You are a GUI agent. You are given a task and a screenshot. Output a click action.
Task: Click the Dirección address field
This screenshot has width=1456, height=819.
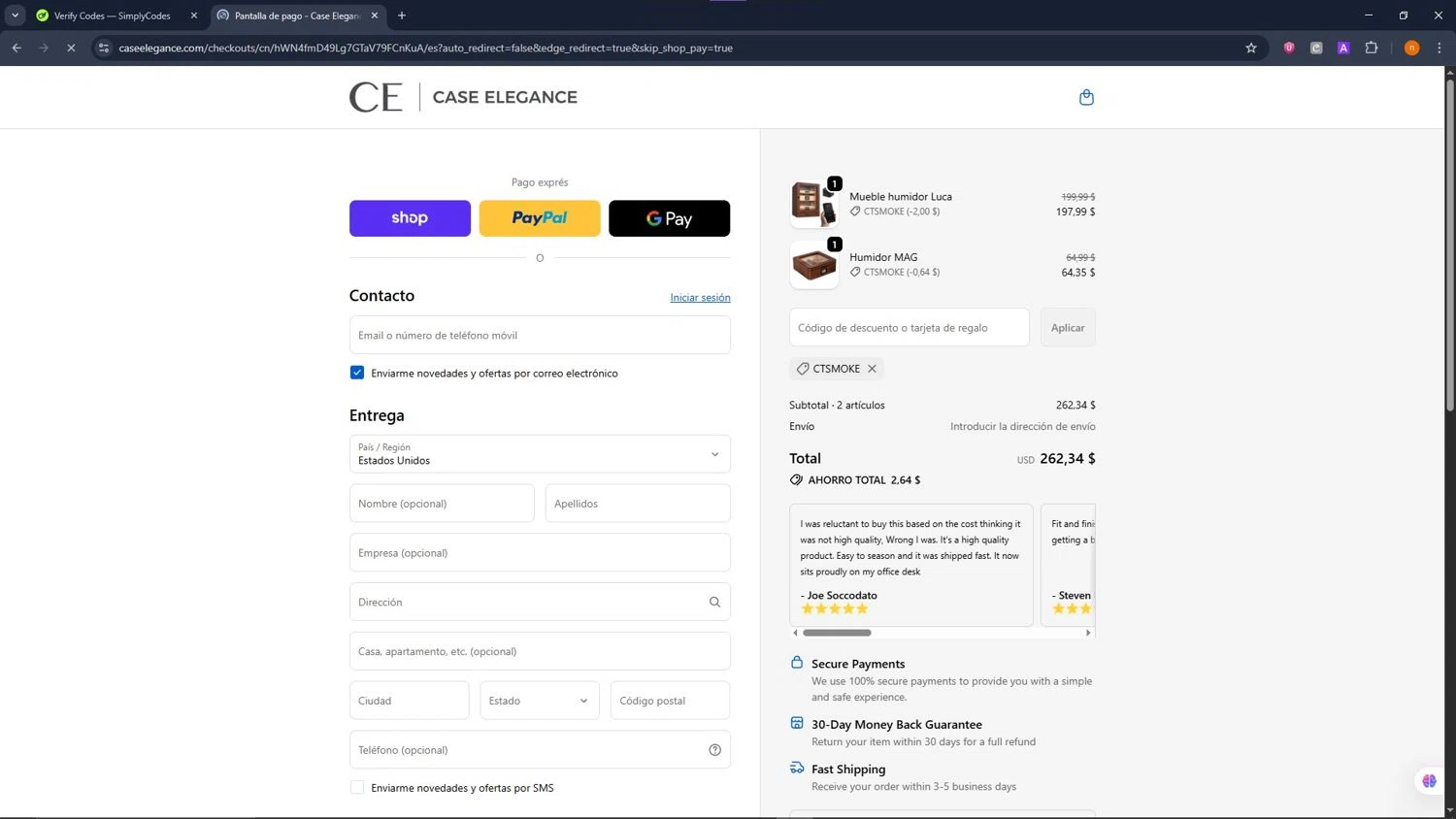tap(540, 602)
